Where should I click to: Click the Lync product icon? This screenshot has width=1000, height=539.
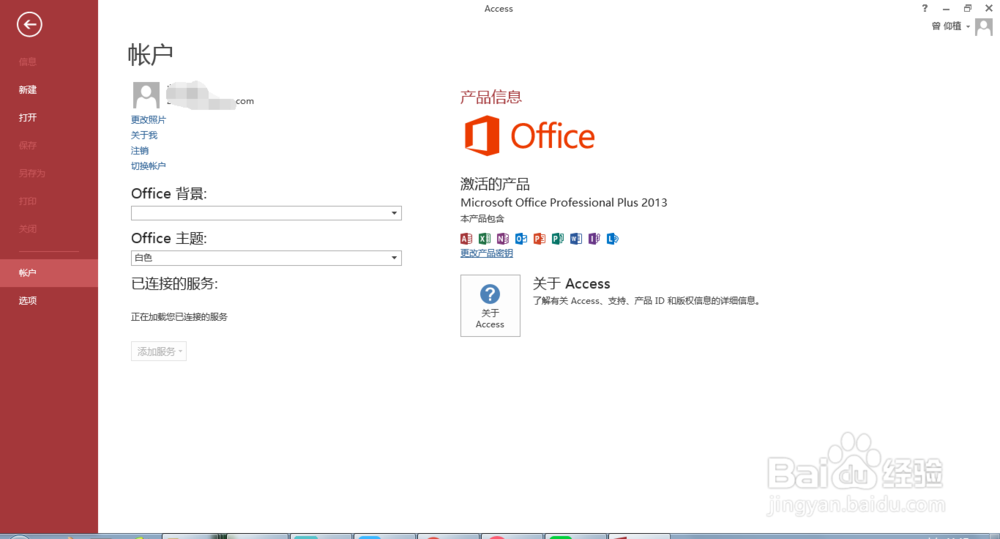click(x=612, y=239)
